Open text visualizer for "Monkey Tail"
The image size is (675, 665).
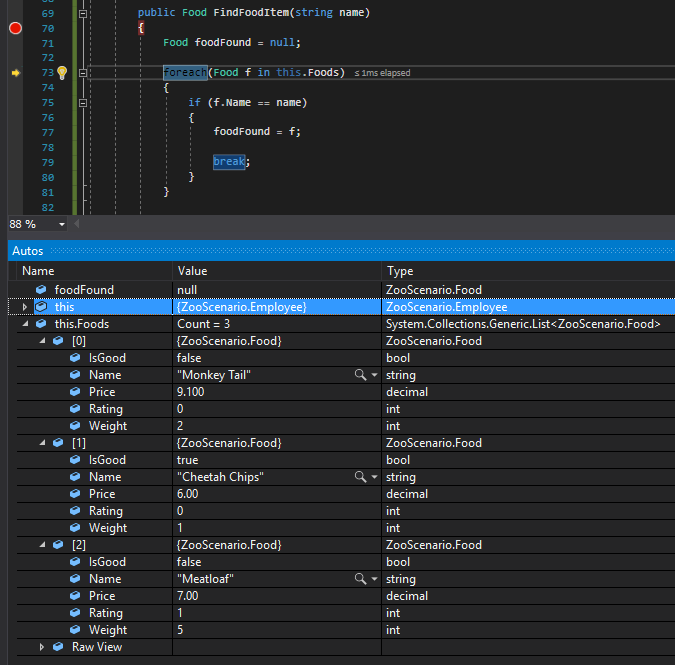click(360, 375)
